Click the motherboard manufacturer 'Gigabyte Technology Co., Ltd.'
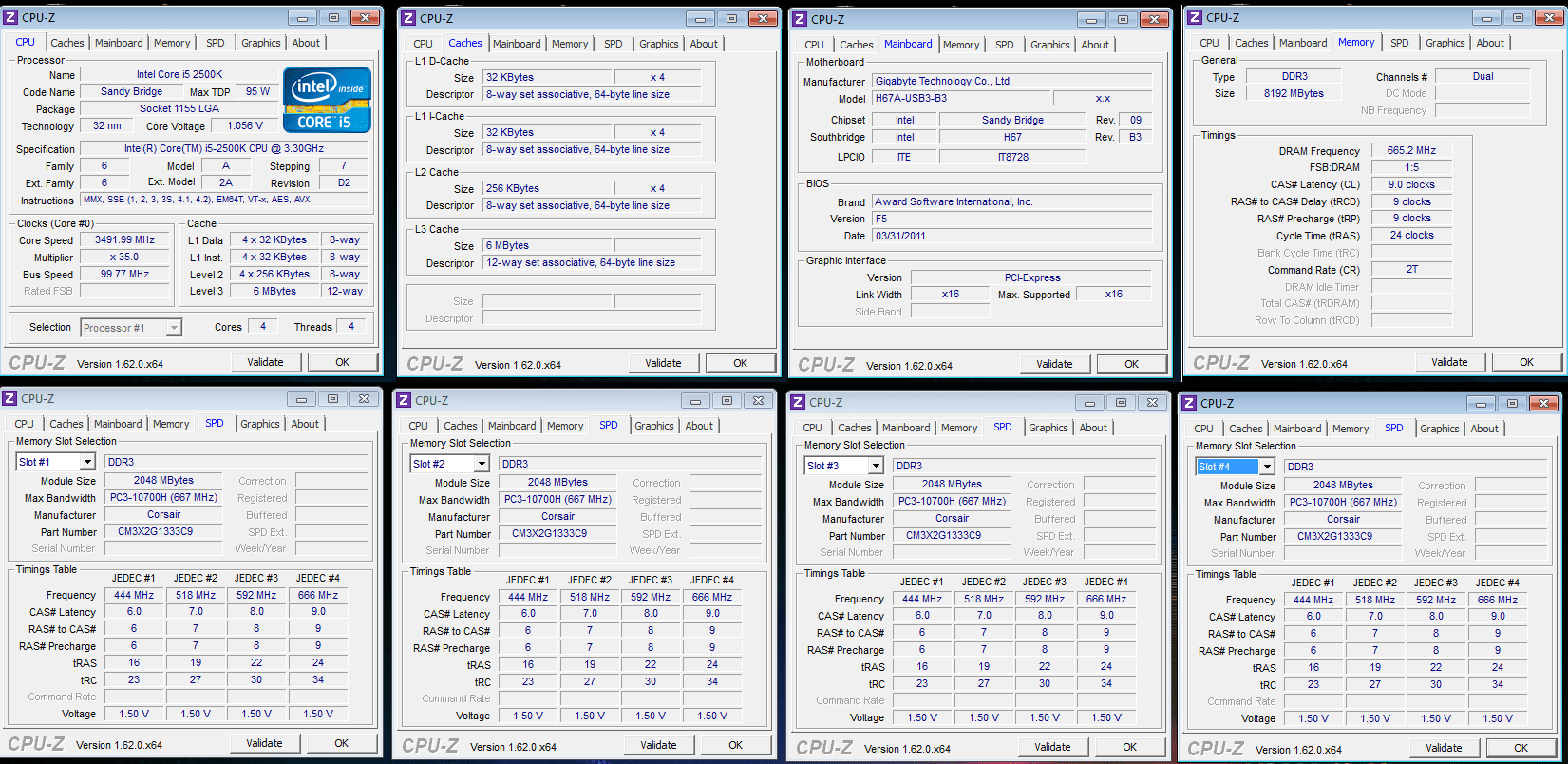The width and height of the screenshot is (1568, 764). coord(1011,81)
